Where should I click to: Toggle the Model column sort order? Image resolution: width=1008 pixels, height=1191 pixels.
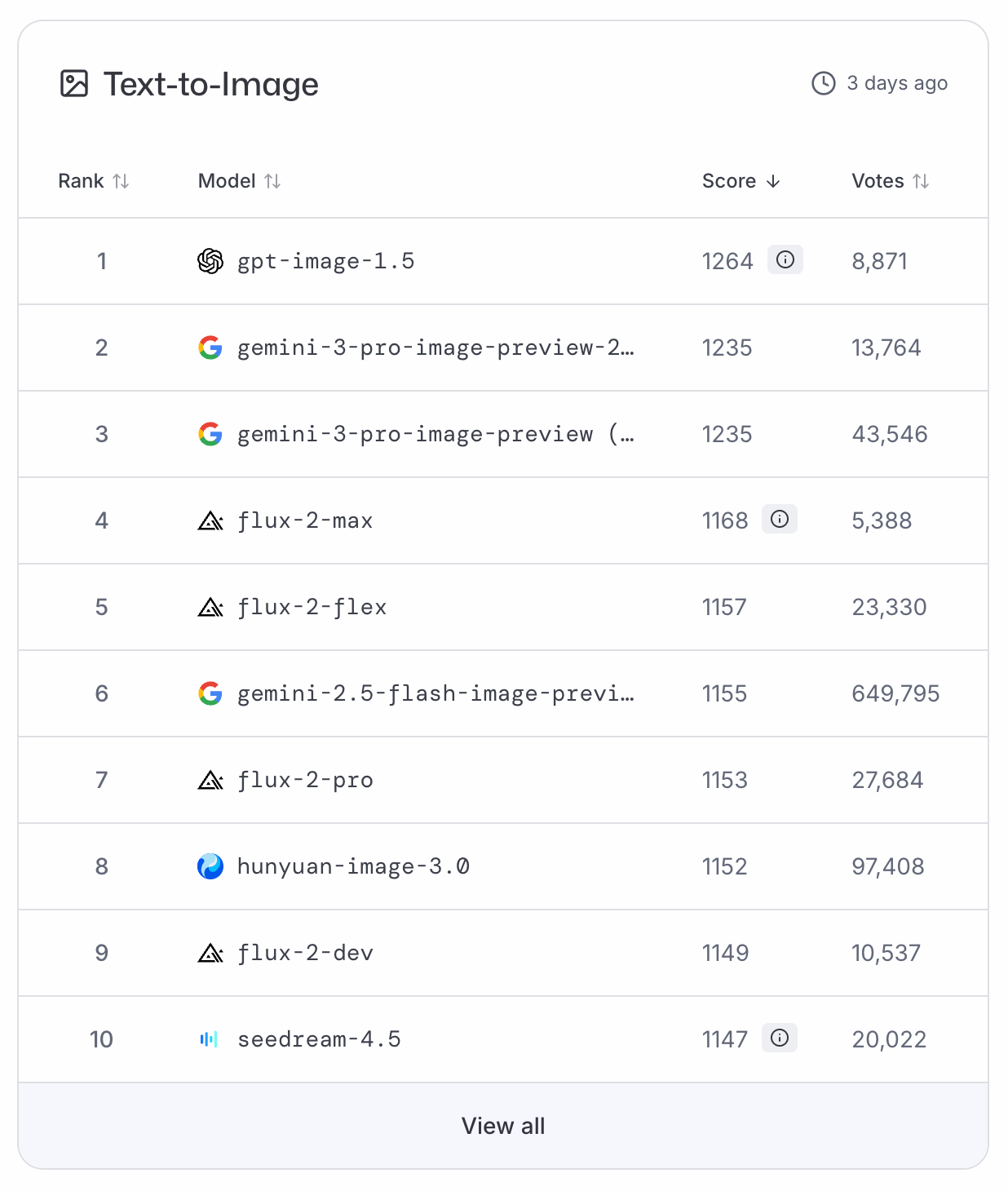pos(272,181)
